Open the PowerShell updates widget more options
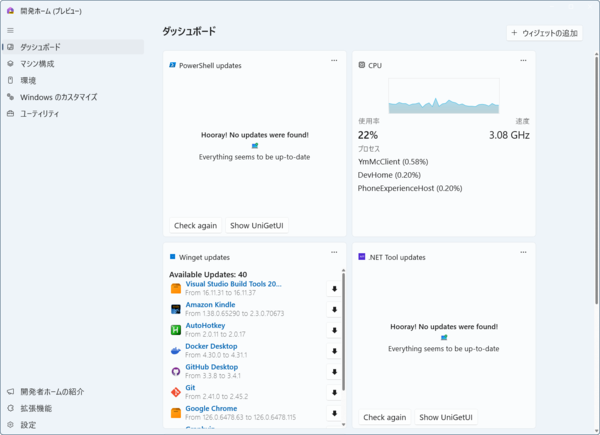This screenshot has height=435, width=600. pyautogui.click(x=334, y=60)
